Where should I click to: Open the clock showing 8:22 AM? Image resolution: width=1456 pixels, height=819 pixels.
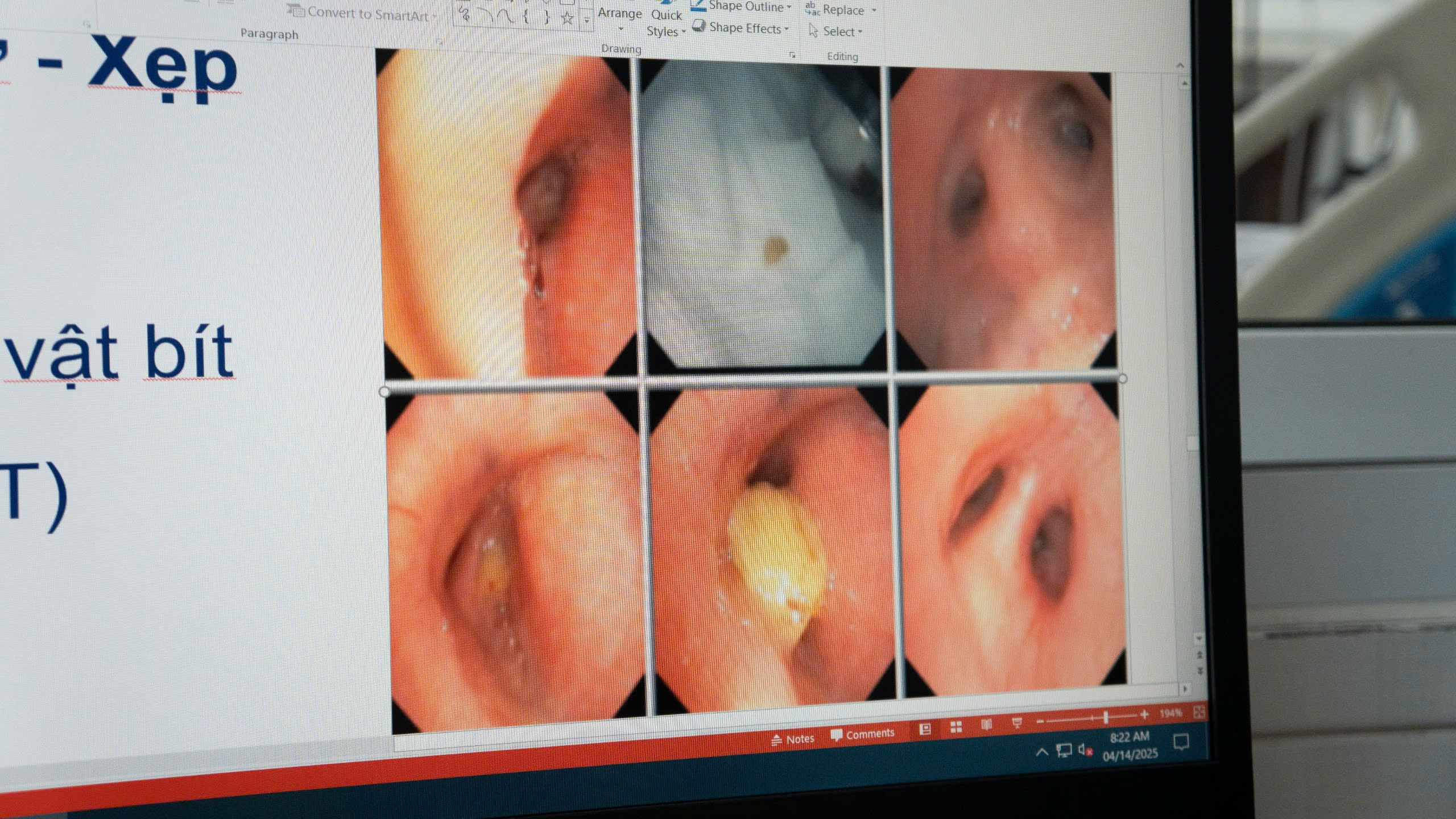tap(1130, 746)
